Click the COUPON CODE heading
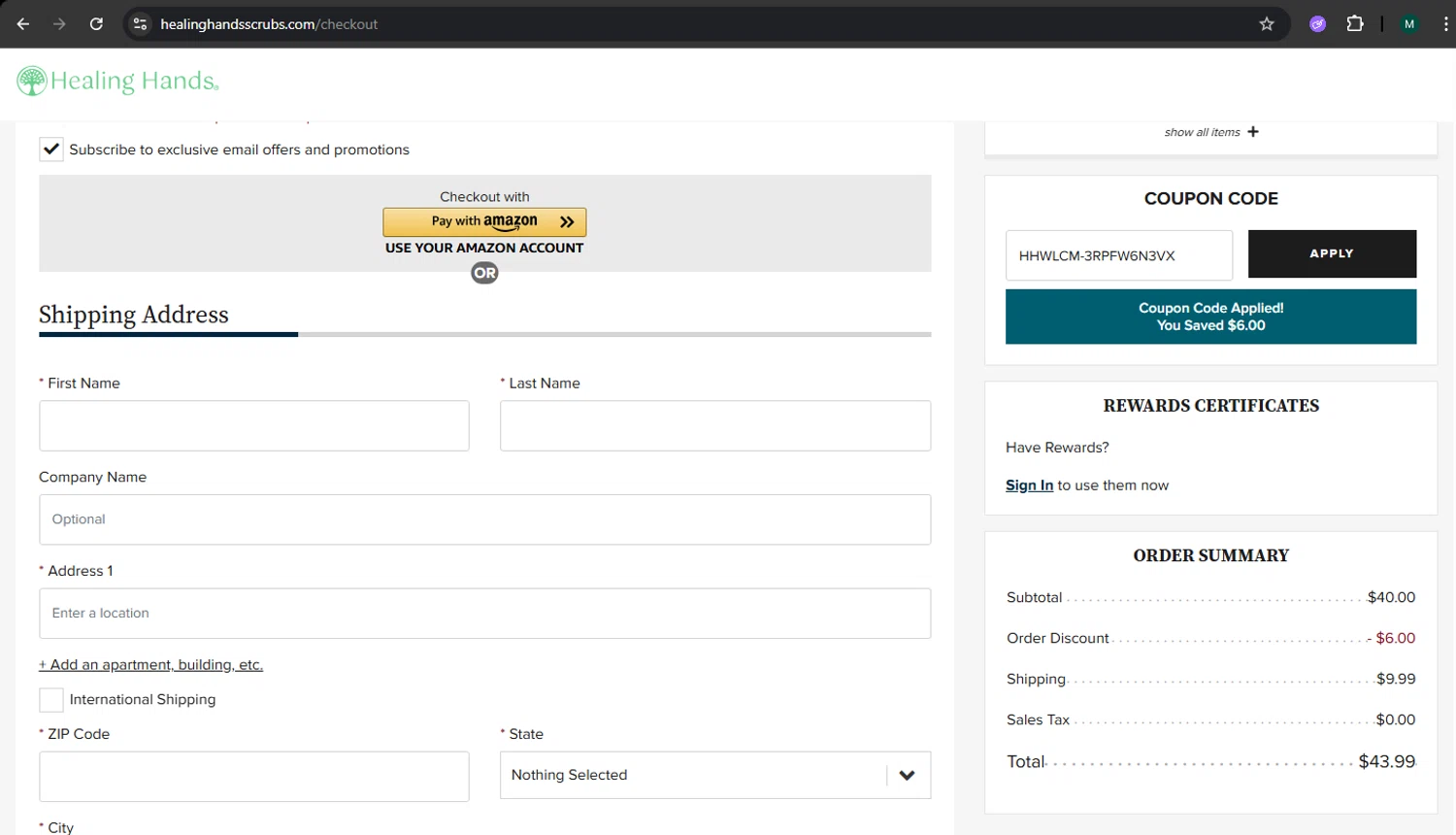 tap(1210, 198)
